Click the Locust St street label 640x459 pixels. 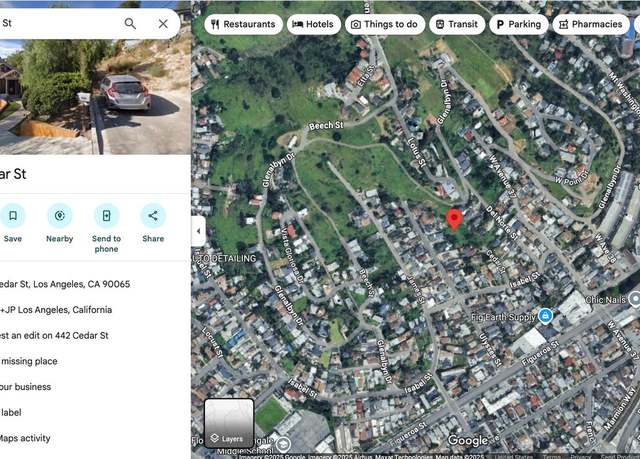click(213, 342)
